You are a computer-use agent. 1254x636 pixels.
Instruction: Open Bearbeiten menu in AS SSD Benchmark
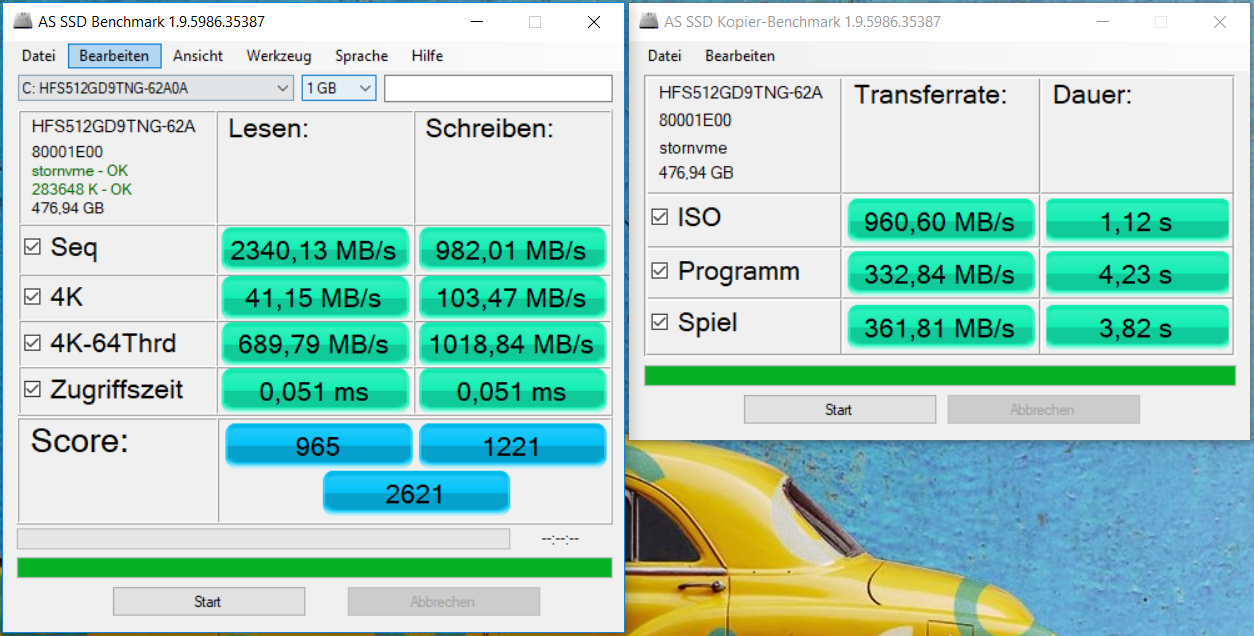[x=114, y=56]
